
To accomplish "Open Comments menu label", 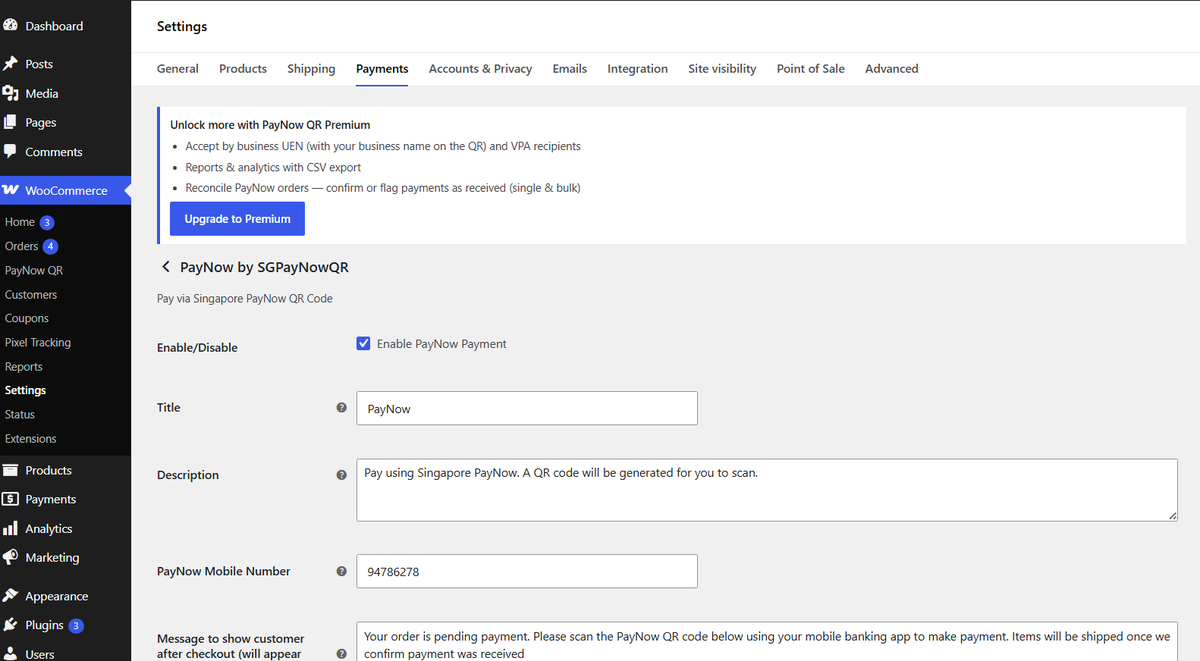I will point(54,152).
